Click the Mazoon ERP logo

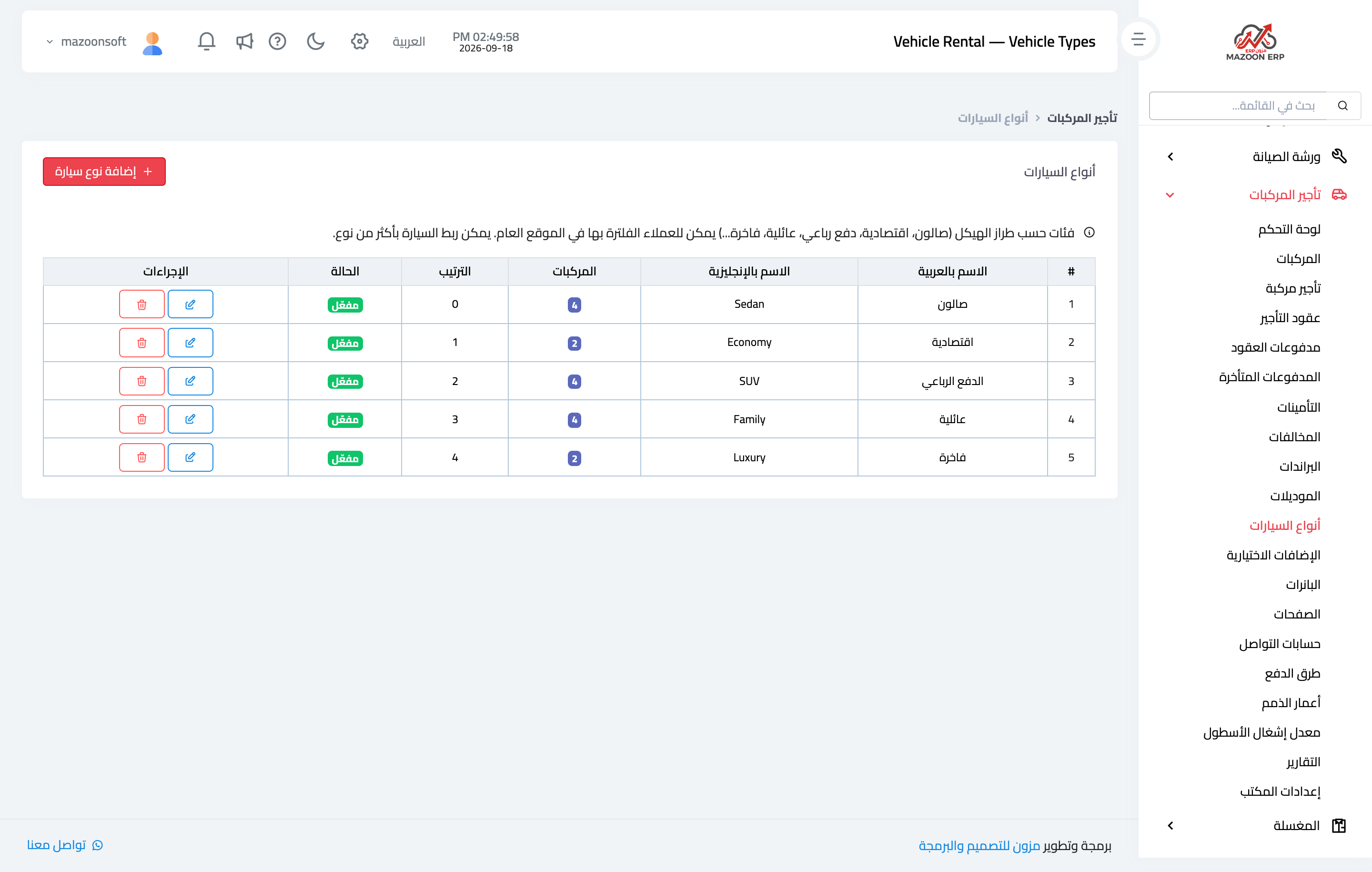click(1255, 41)
